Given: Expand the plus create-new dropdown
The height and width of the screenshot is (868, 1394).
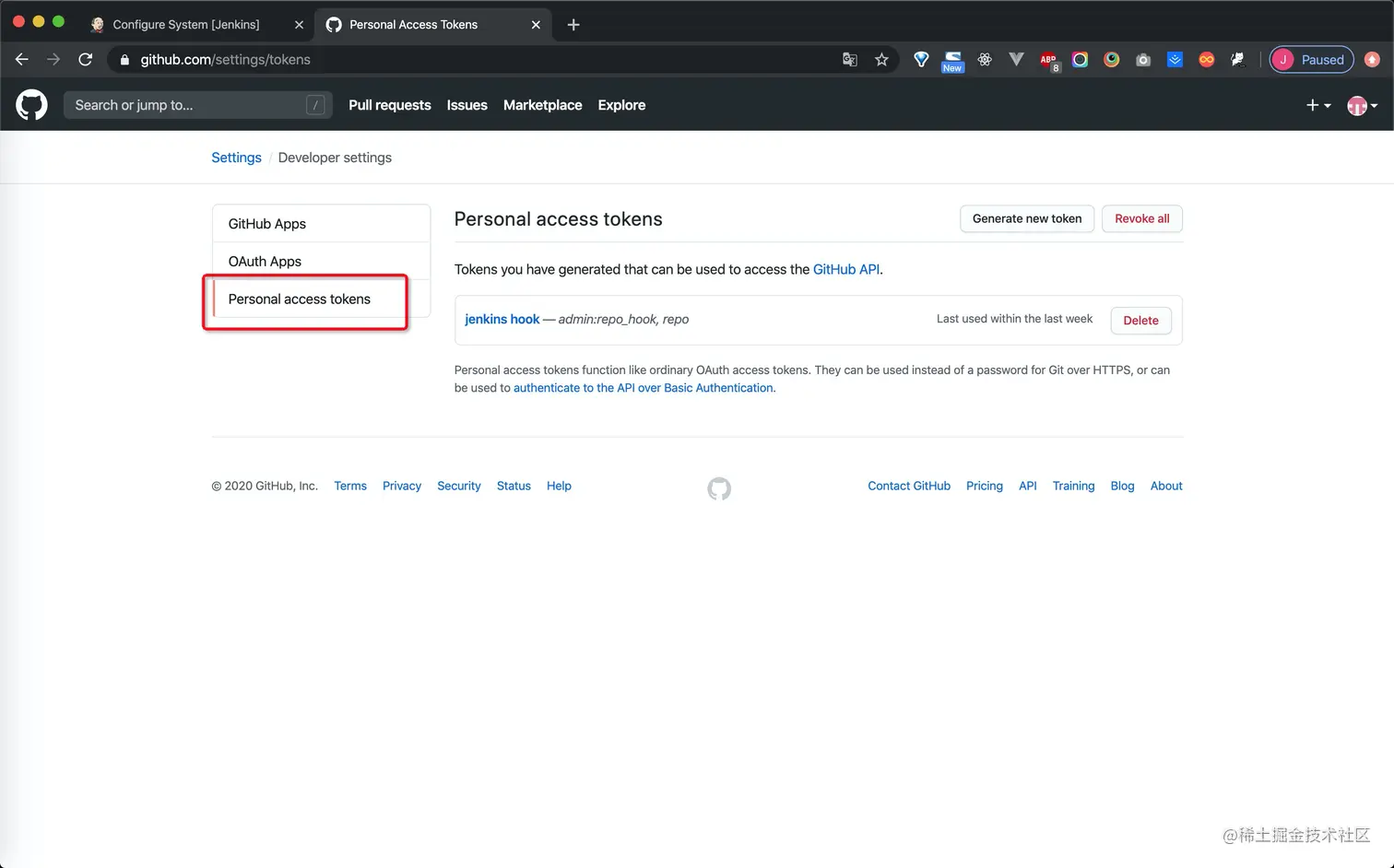Looking at the screenshot, I should [1318, 105].
